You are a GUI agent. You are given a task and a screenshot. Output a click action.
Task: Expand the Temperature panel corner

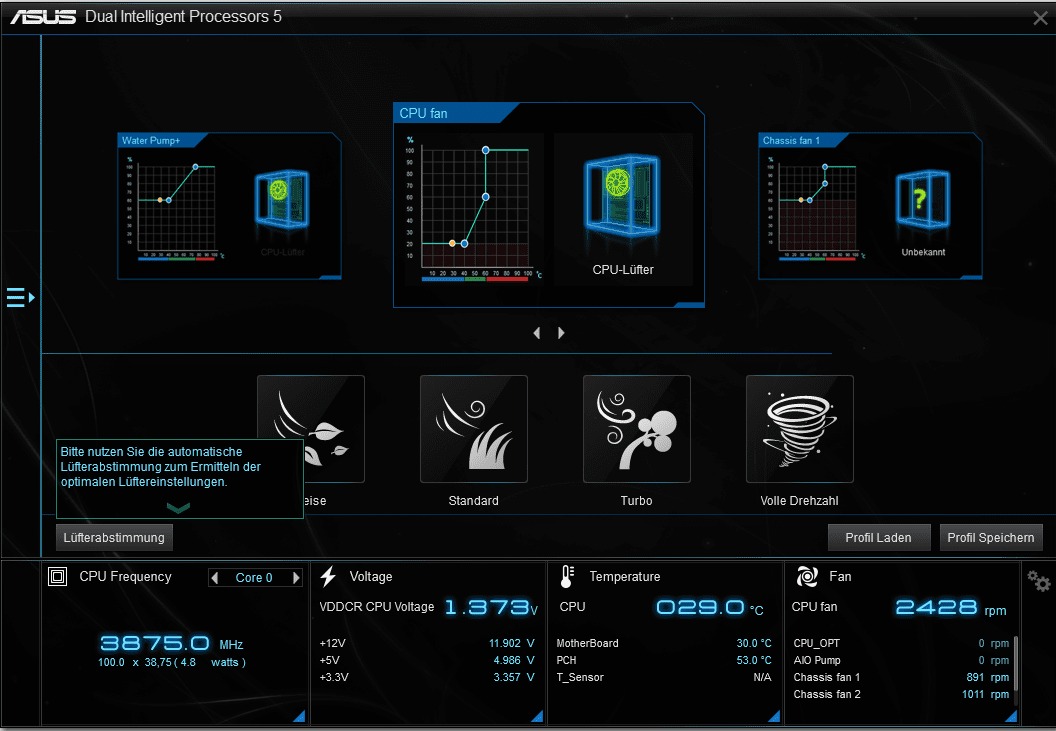pyautogui.click(x=774, y=716)
